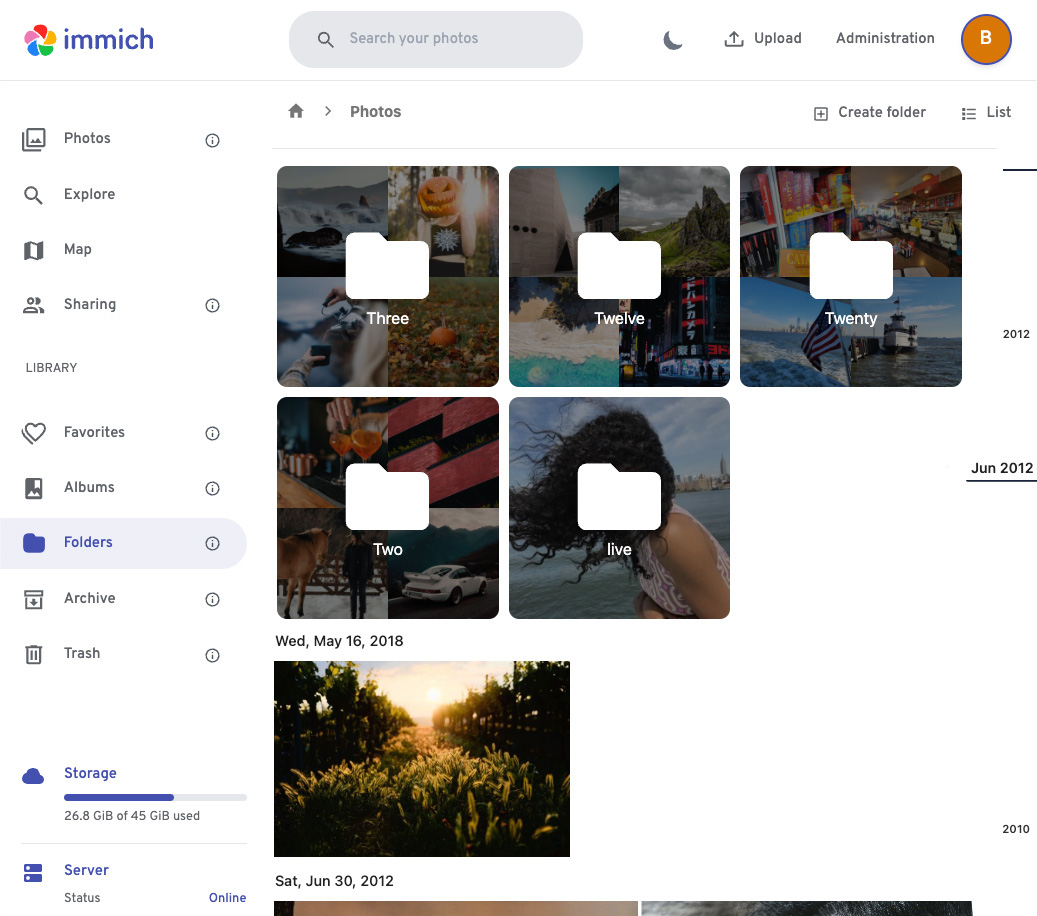Click the Create folder button

click(x=869, y=113)
